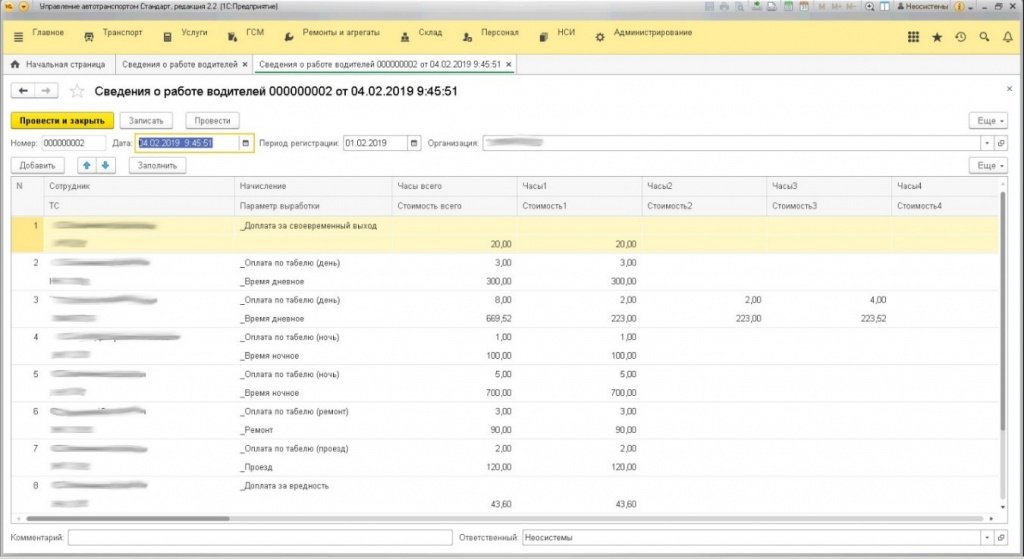Open calendar picker for Дата field
Viewport: 1024px width, 559px height.
pos(246,143)
